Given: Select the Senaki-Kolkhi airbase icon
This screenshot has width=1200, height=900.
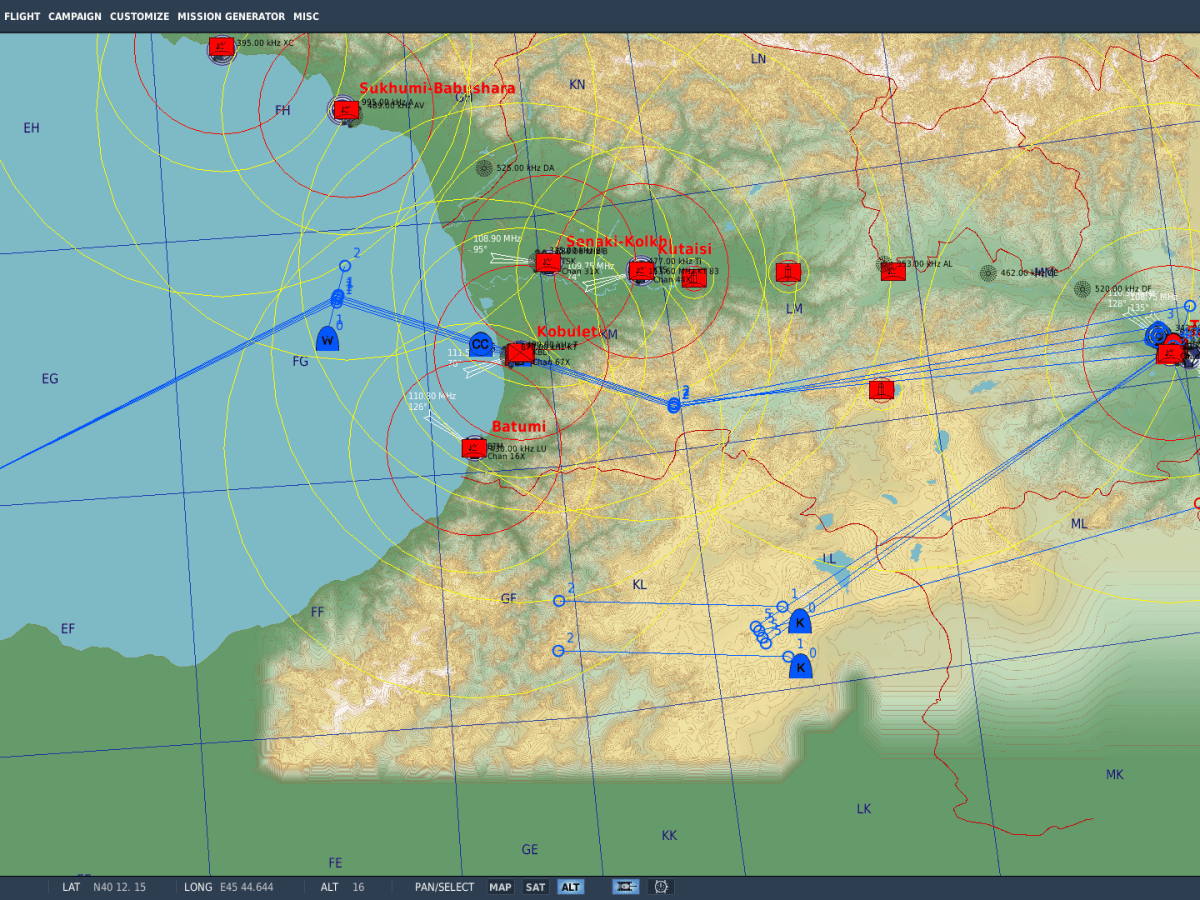Looking at the screenshot, I should coord(547,260).
